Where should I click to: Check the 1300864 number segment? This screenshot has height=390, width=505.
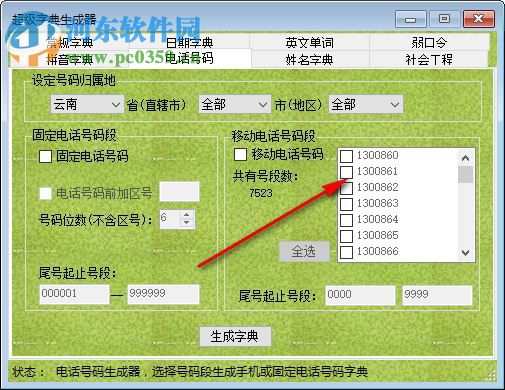(346, 220)
